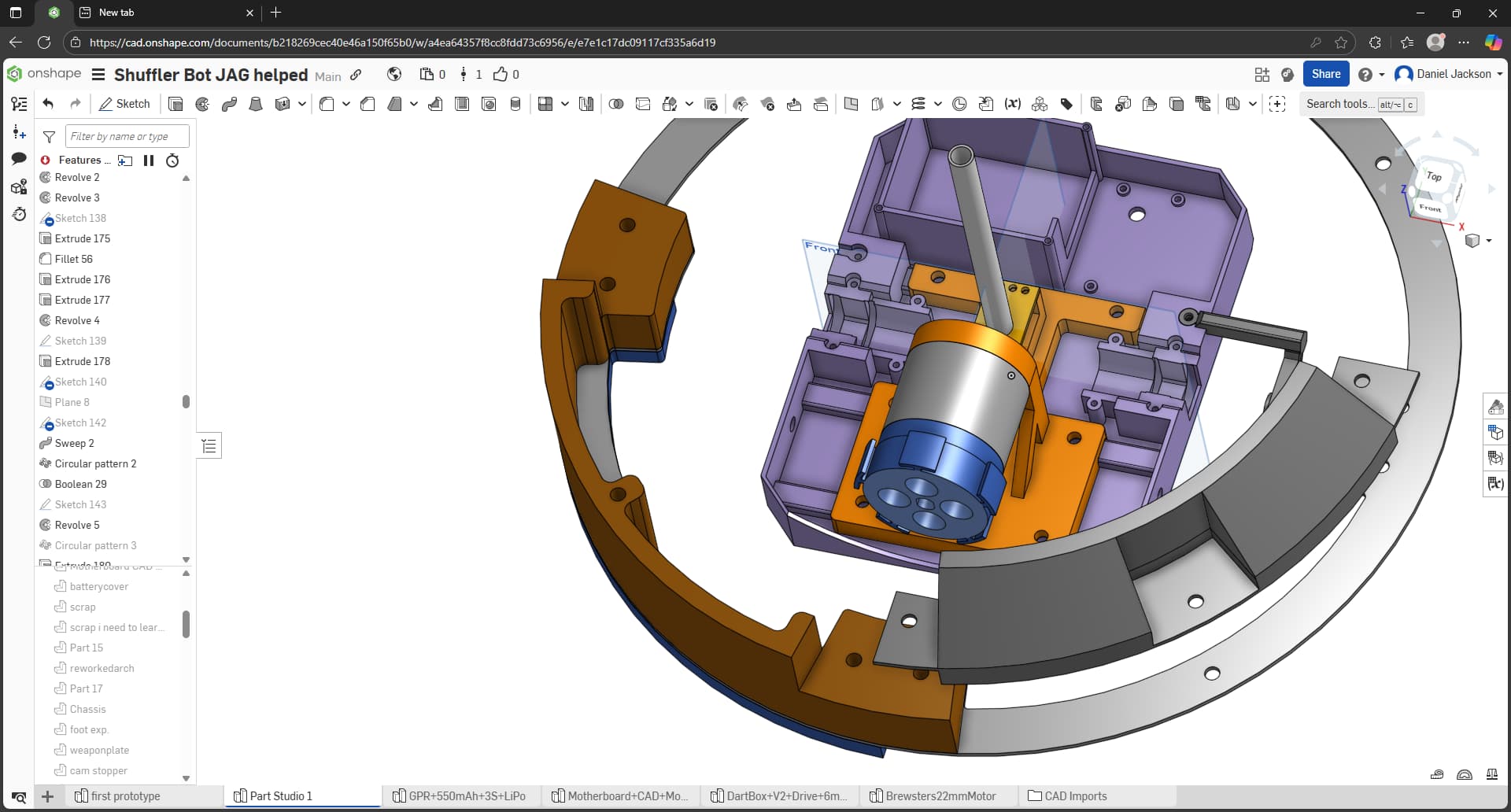Click the Filter by name or type field

[127, 136]
